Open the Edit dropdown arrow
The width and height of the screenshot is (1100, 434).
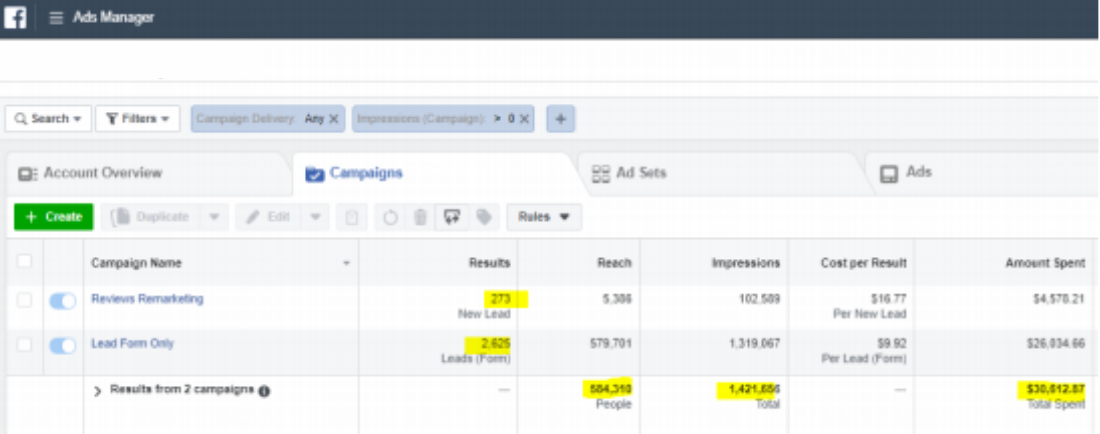click(x=316, y=217)
